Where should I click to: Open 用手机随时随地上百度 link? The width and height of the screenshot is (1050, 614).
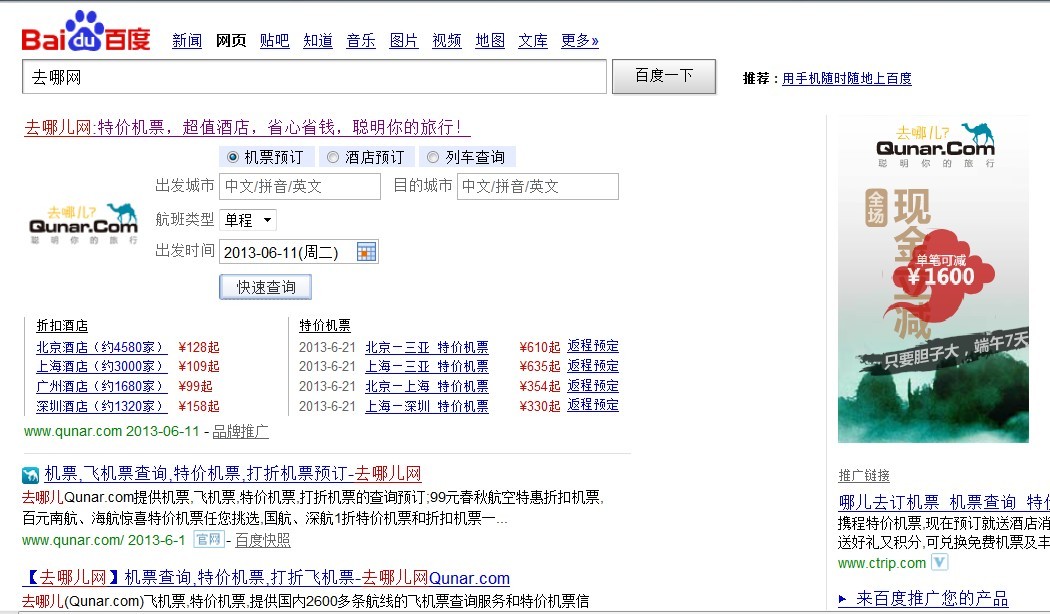point(846,78)
